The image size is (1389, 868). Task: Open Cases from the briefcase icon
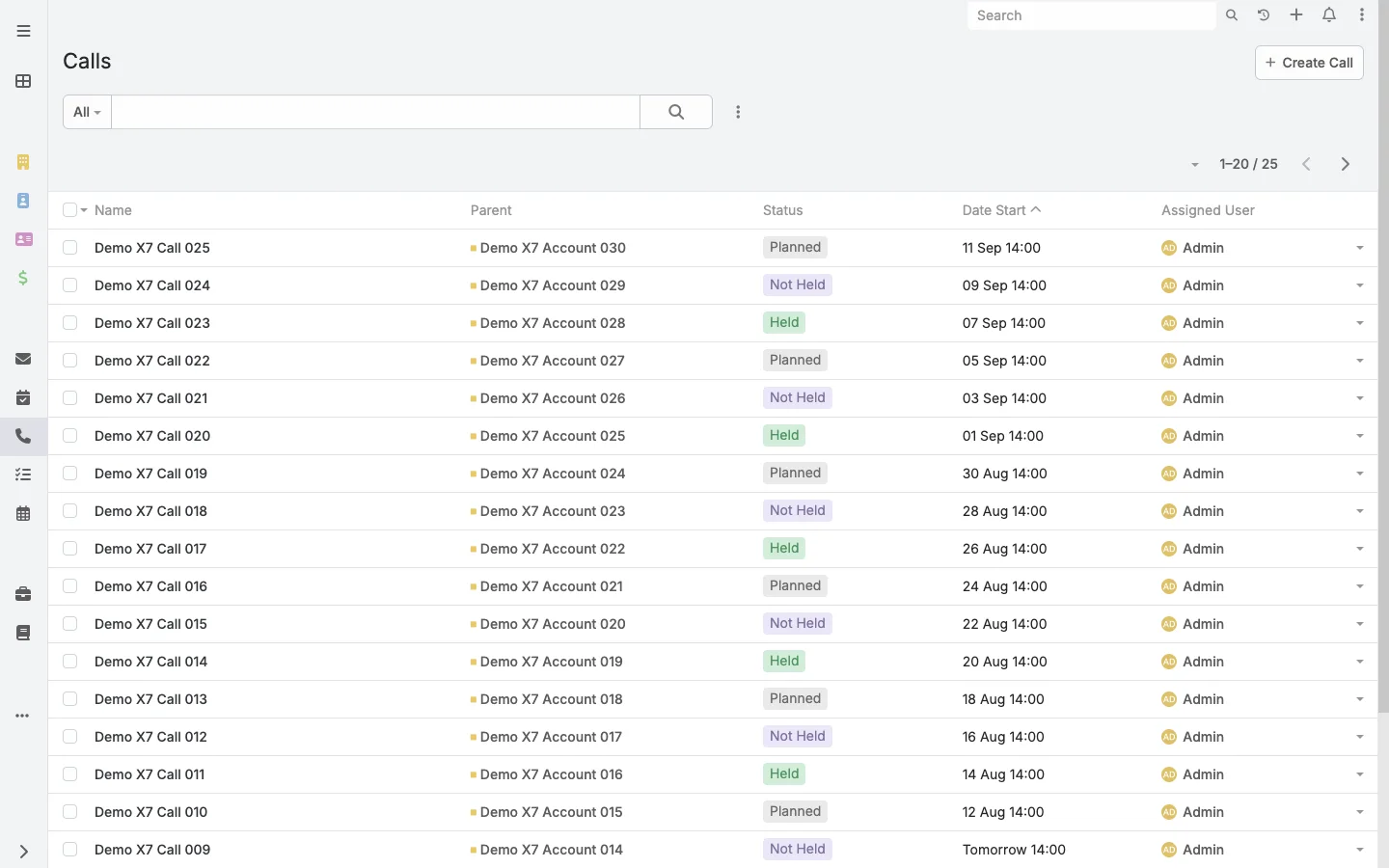tap(23, 594)
